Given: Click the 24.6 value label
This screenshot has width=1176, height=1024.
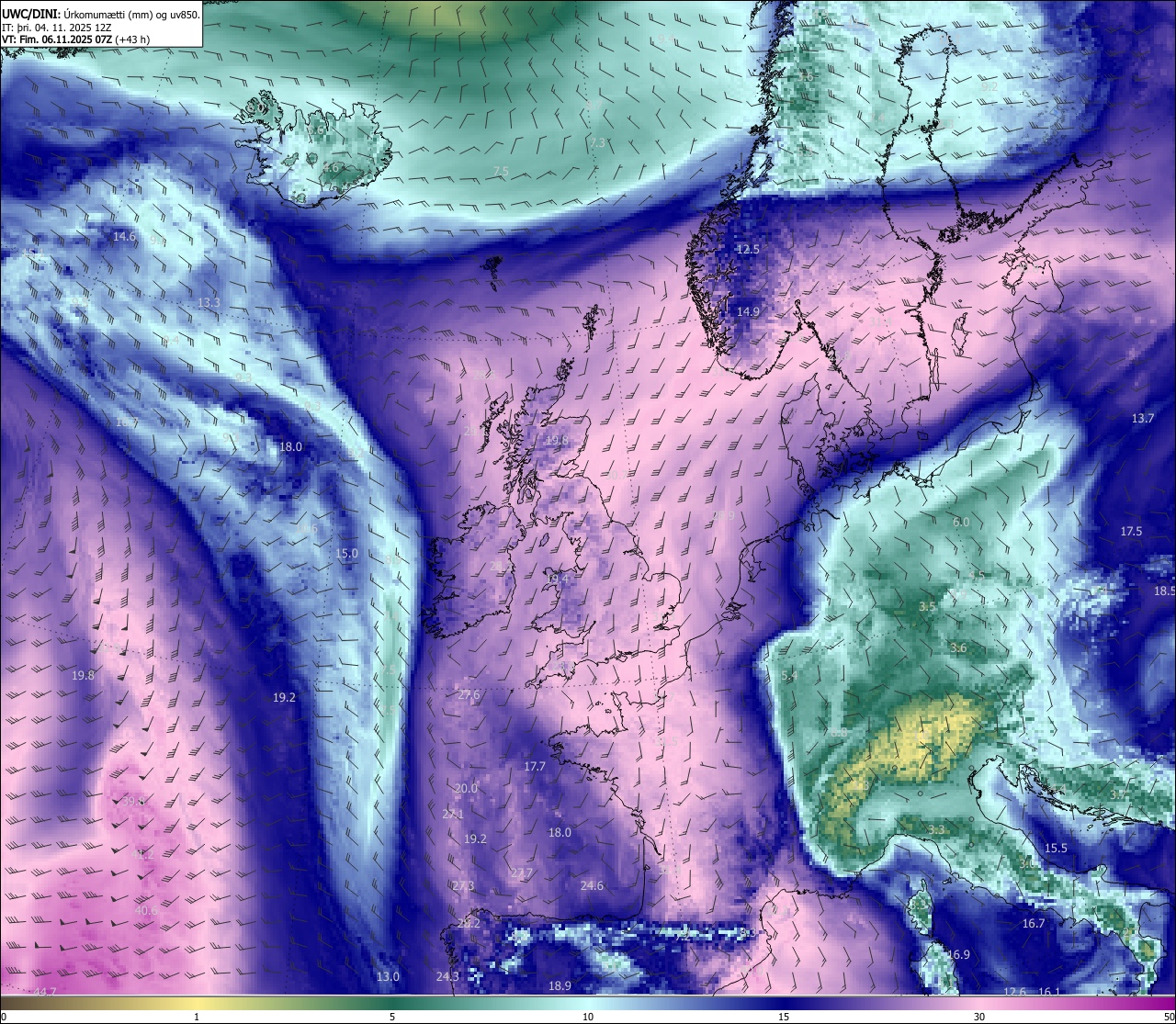Looking at the screenshot, I should tap(592, 886).
